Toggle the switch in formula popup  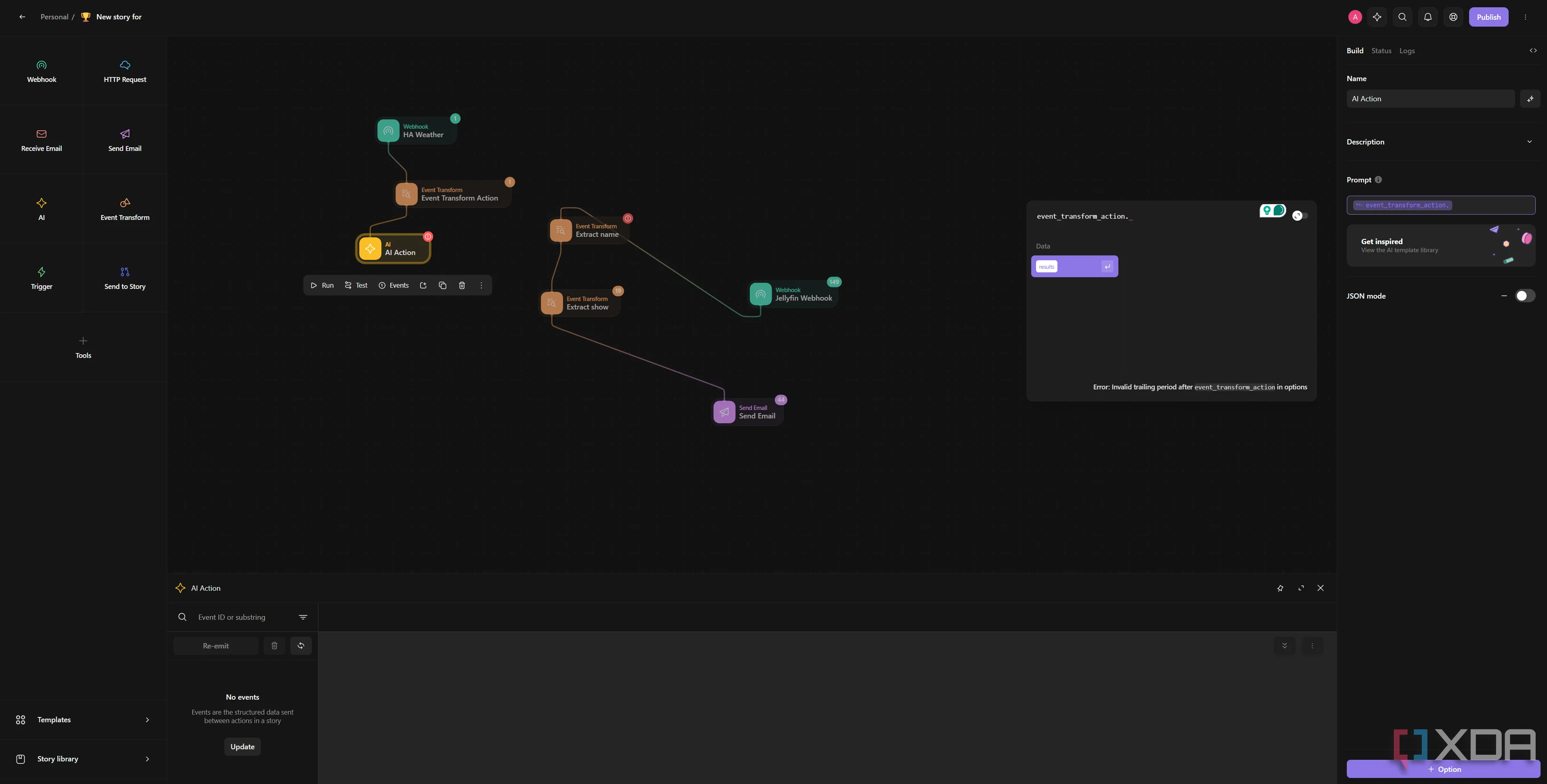[1300, 215]
